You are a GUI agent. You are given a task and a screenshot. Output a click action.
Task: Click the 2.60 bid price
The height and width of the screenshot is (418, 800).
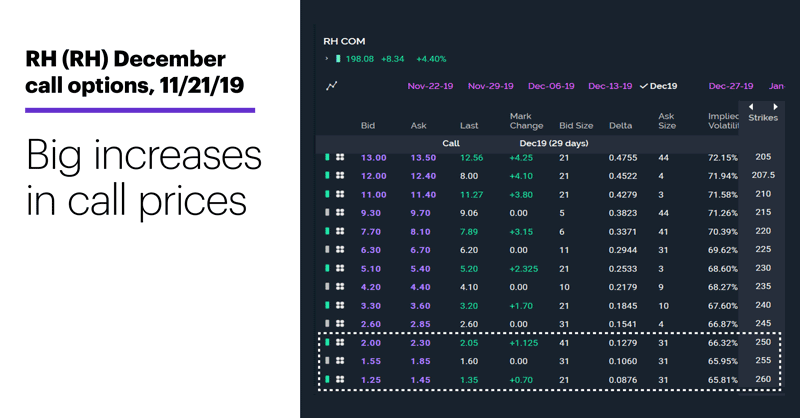pos(371,324)
